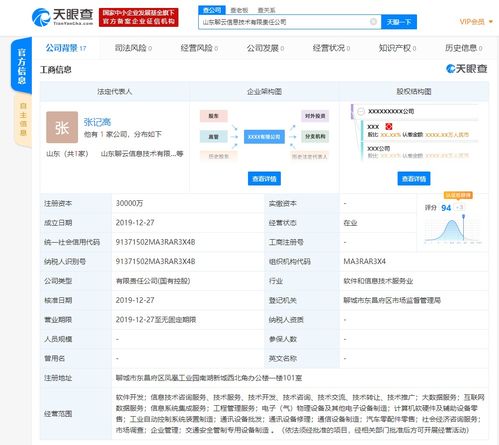
Task: Click the 高管 box in structure diagram
Action: [x=214, y=137]
